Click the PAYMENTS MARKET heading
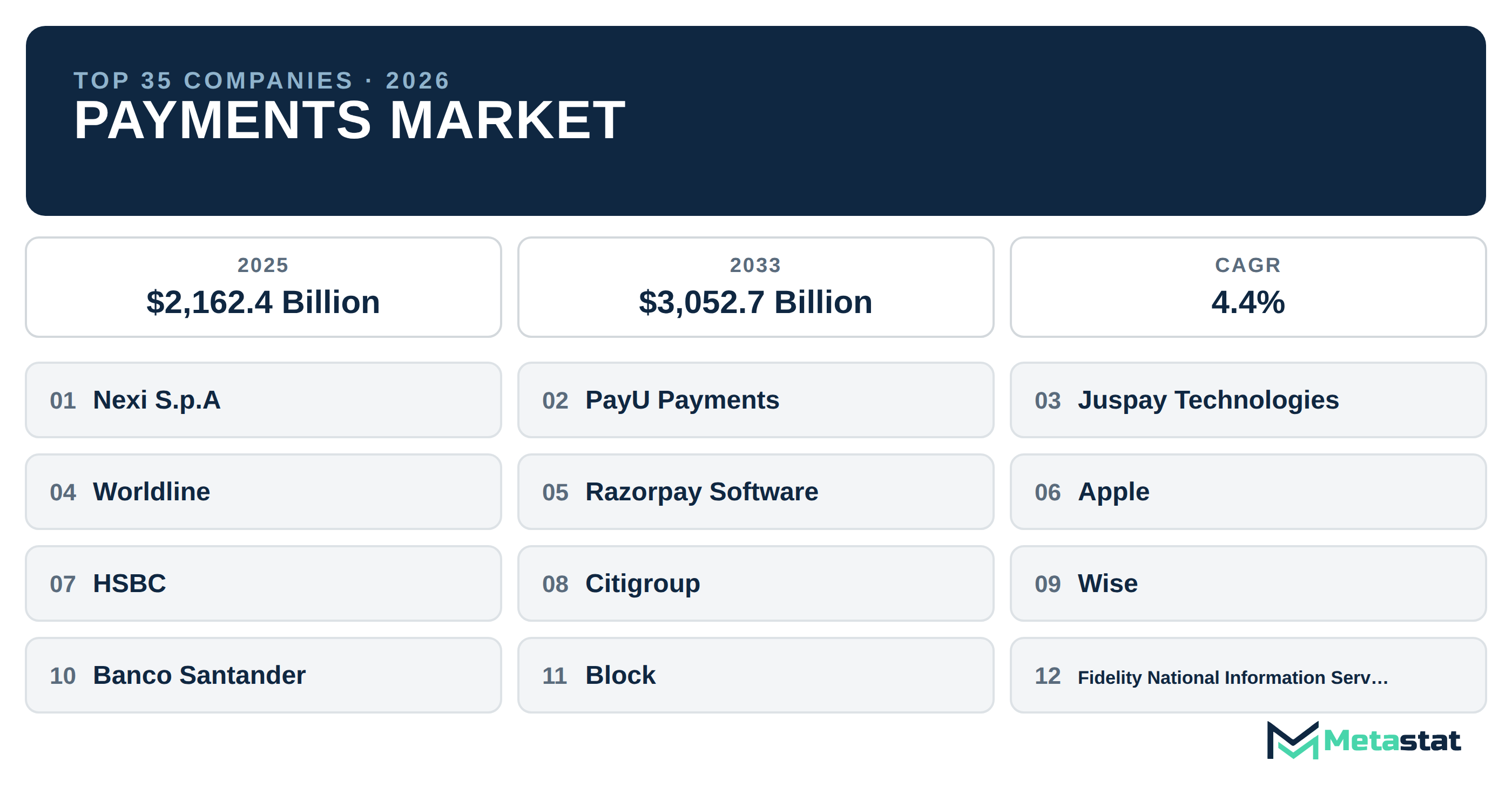Viewport: 1512px width, 788px height. tap(349, 120)
